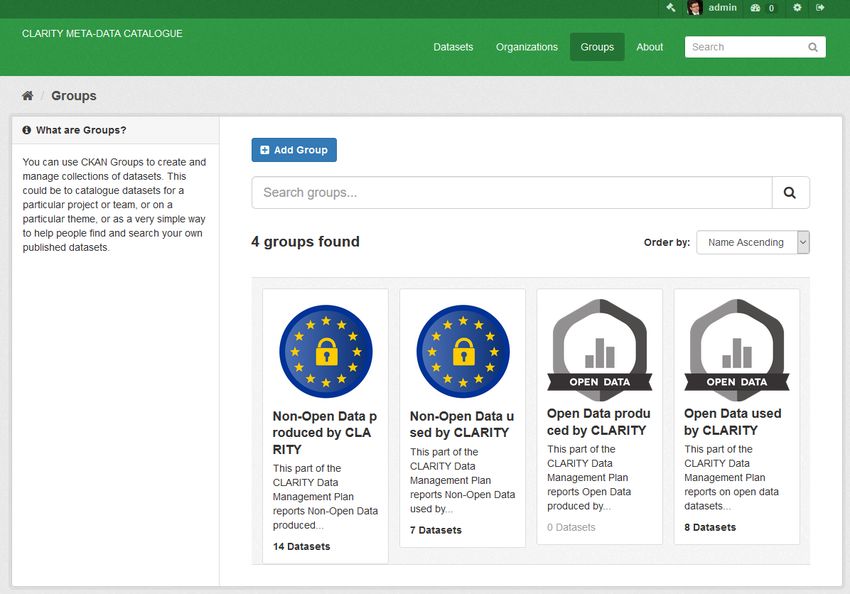850x594 pixels.
Task: Open the admin username link
Action: click(723, 8)
